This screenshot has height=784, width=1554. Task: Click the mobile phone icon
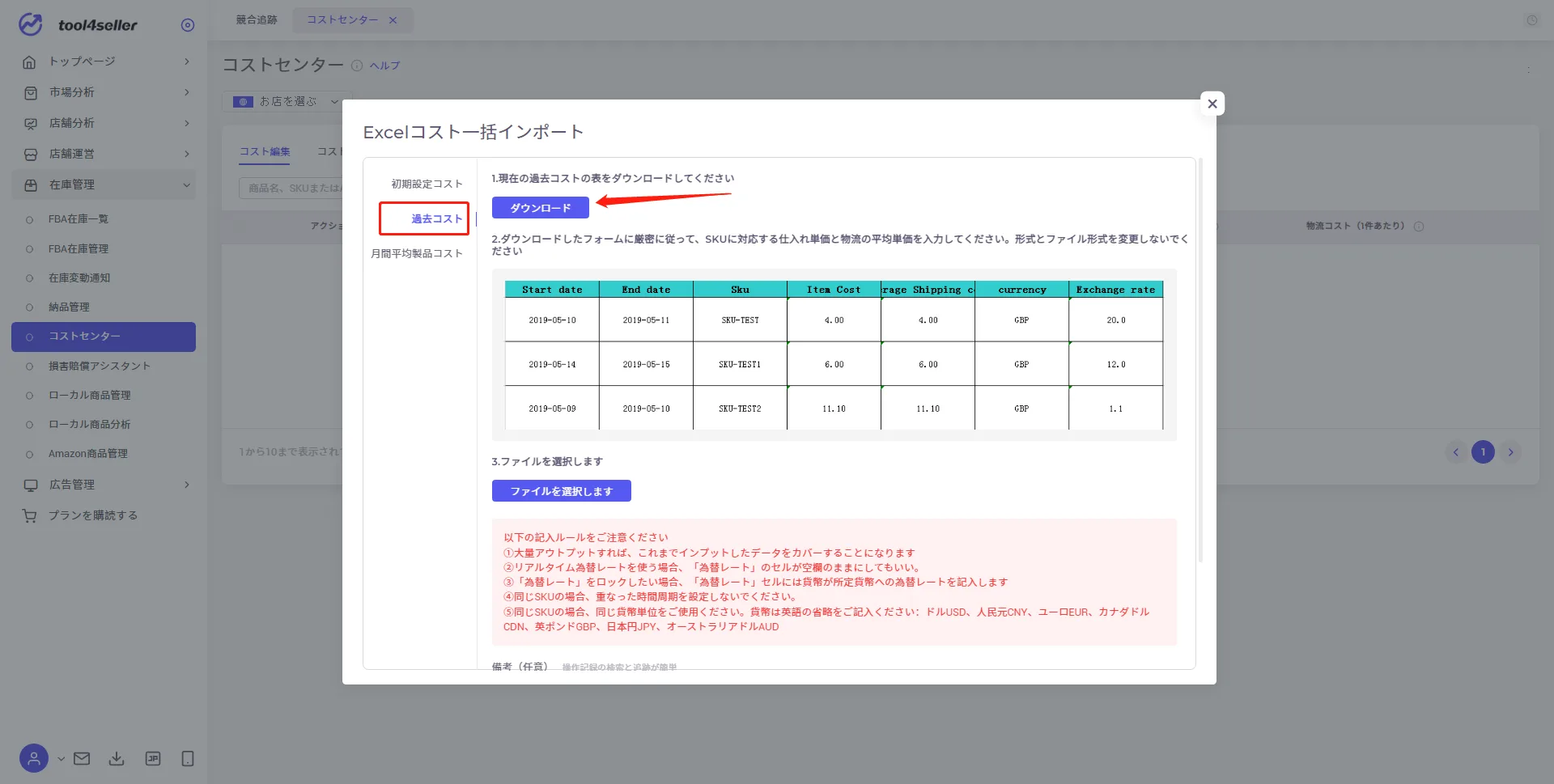(188, 759)
